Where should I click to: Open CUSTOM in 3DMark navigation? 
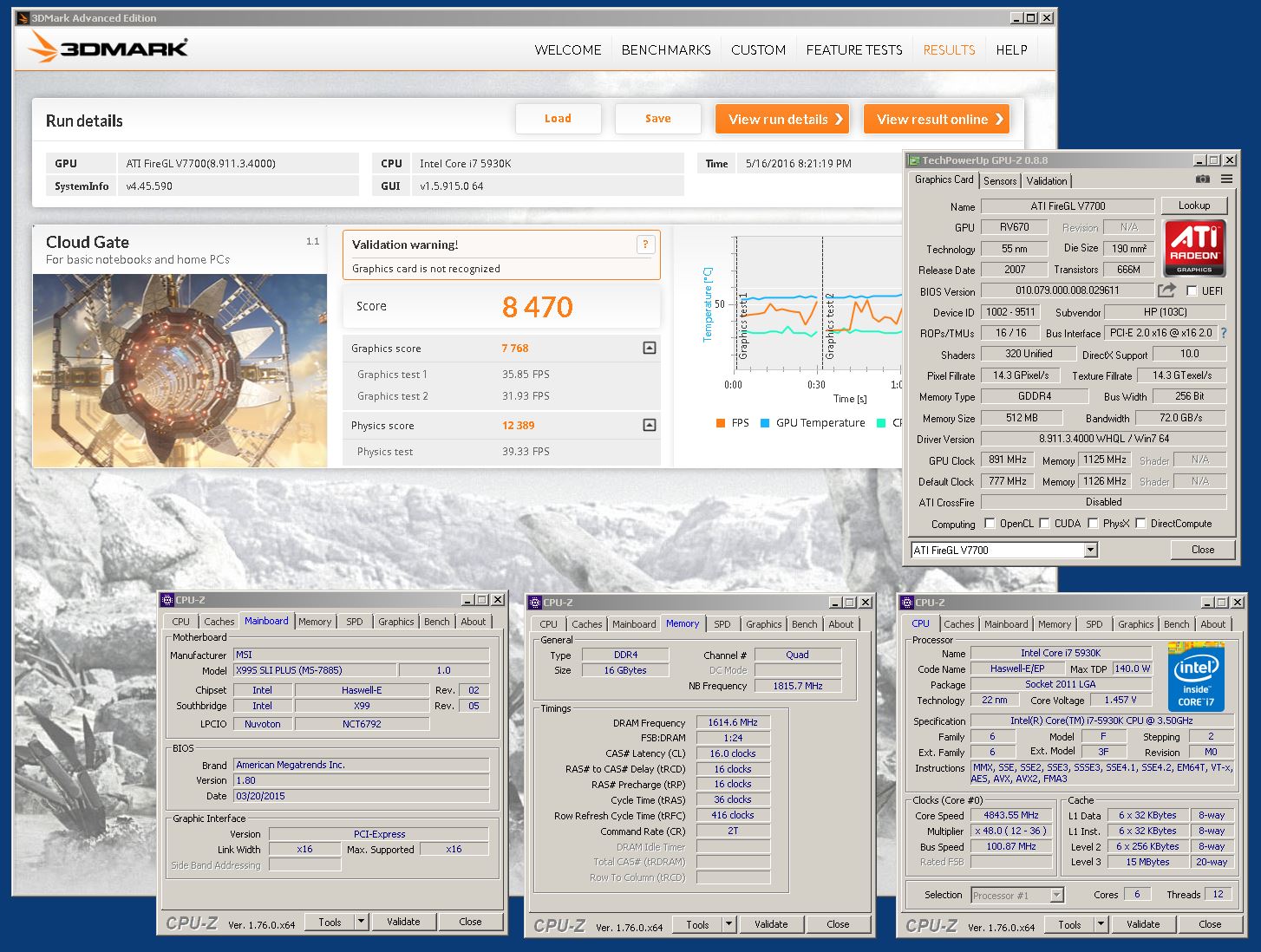[x=758, y=50]
